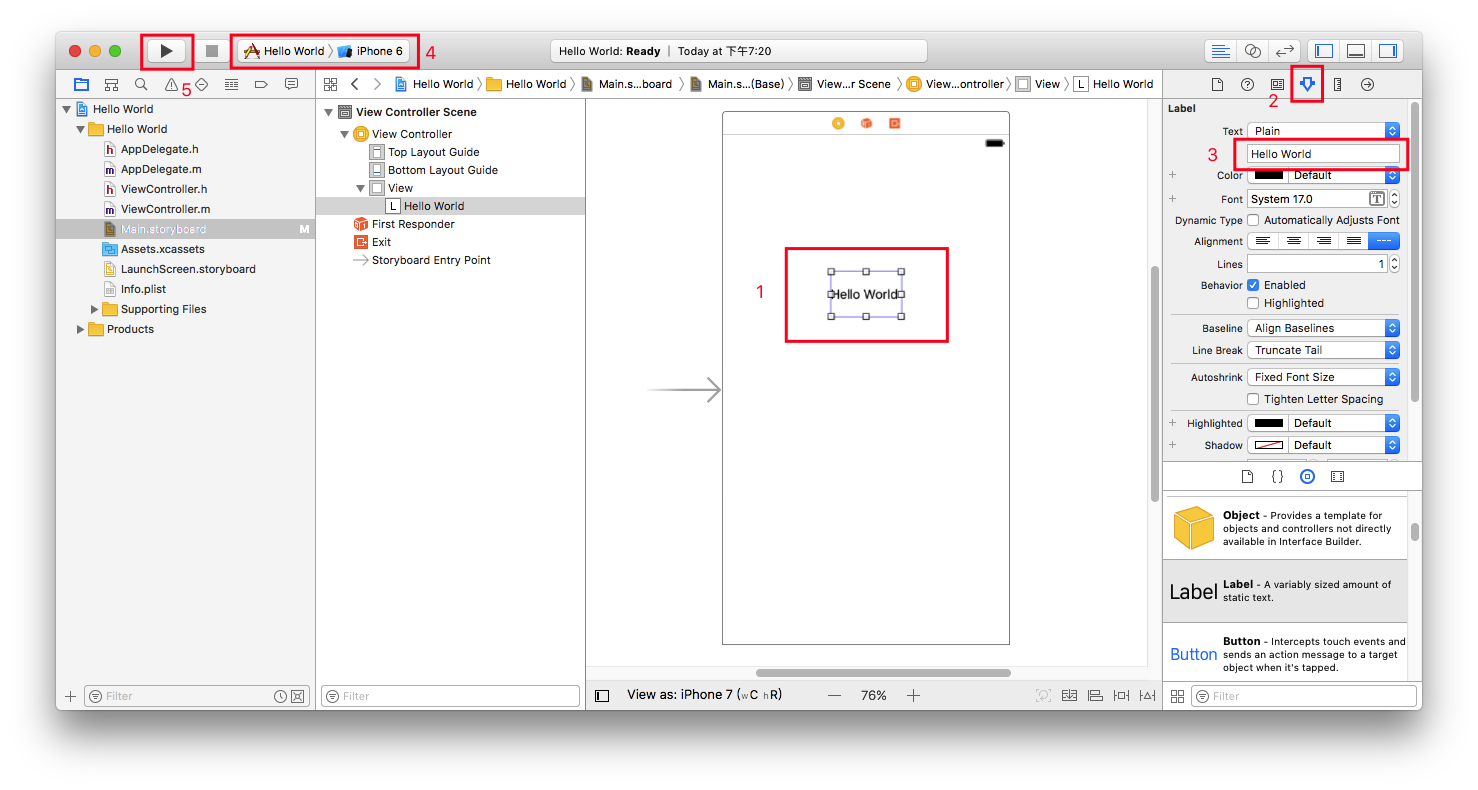
Task: Open the Project navigator tab
Action: pos(81,84)
